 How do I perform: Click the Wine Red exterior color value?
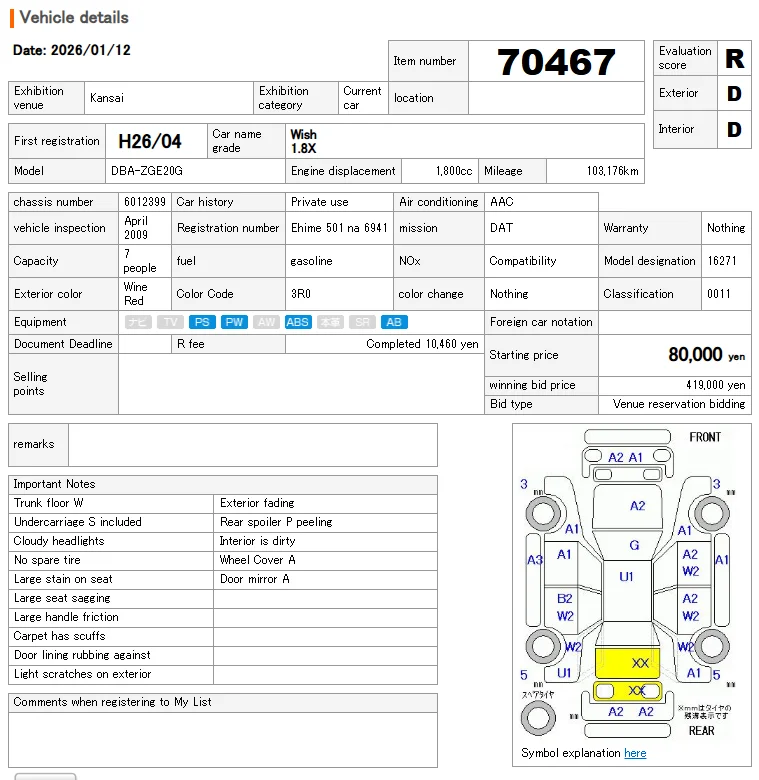pyautogui.click(x=135, y=294)
